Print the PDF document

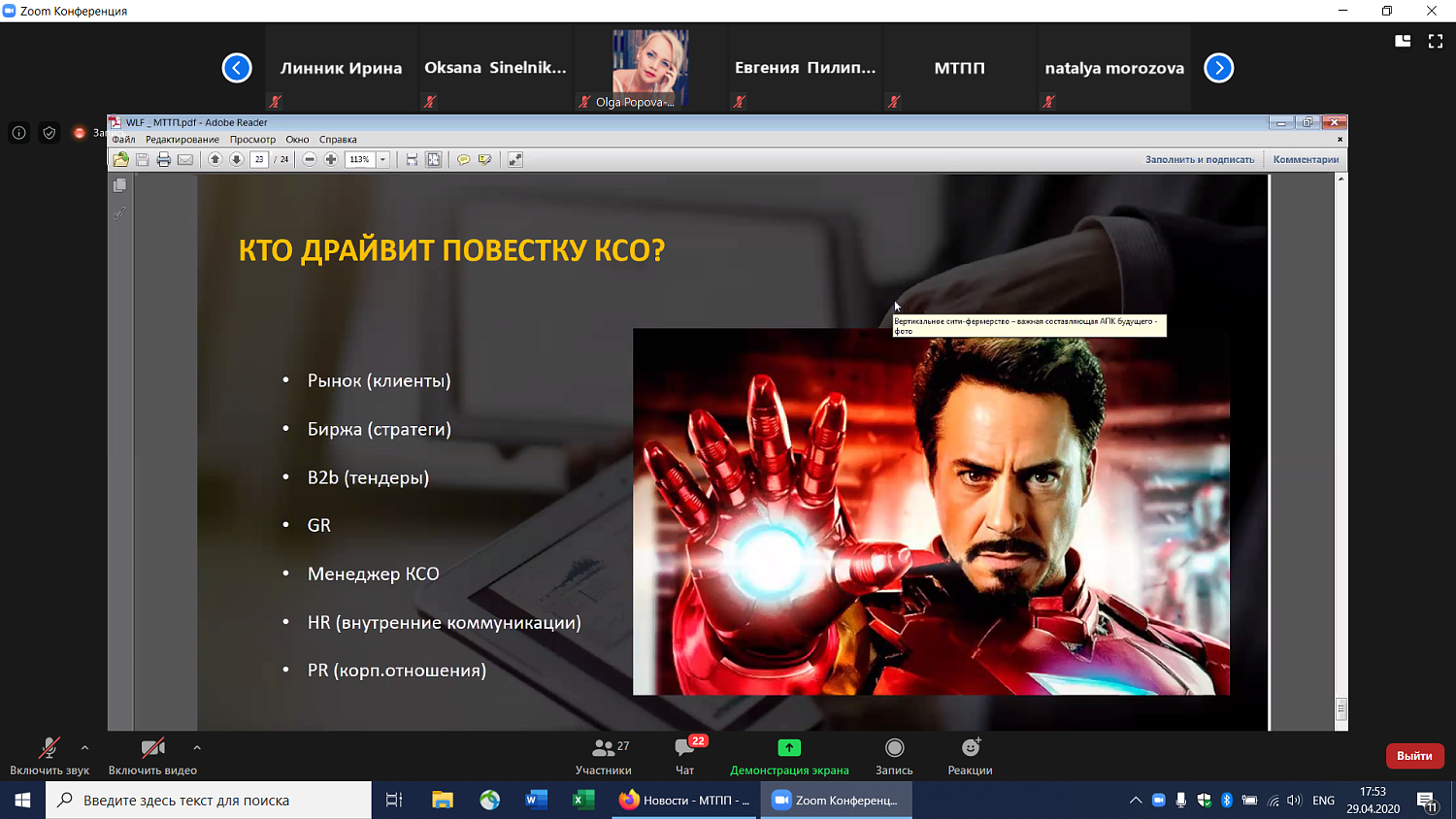point(163,159)
